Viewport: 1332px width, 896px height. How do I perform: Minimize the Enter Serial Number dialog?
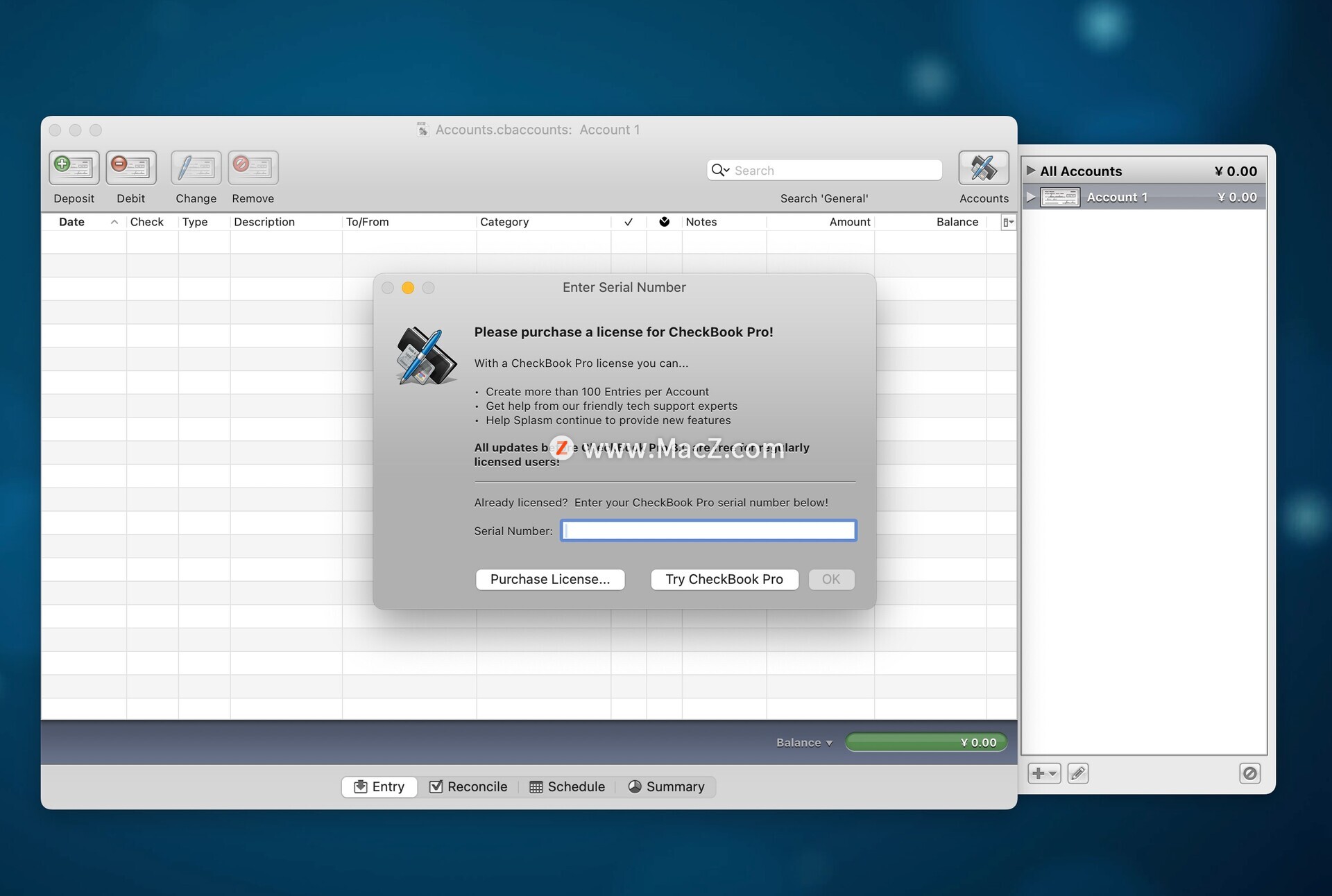408,288
